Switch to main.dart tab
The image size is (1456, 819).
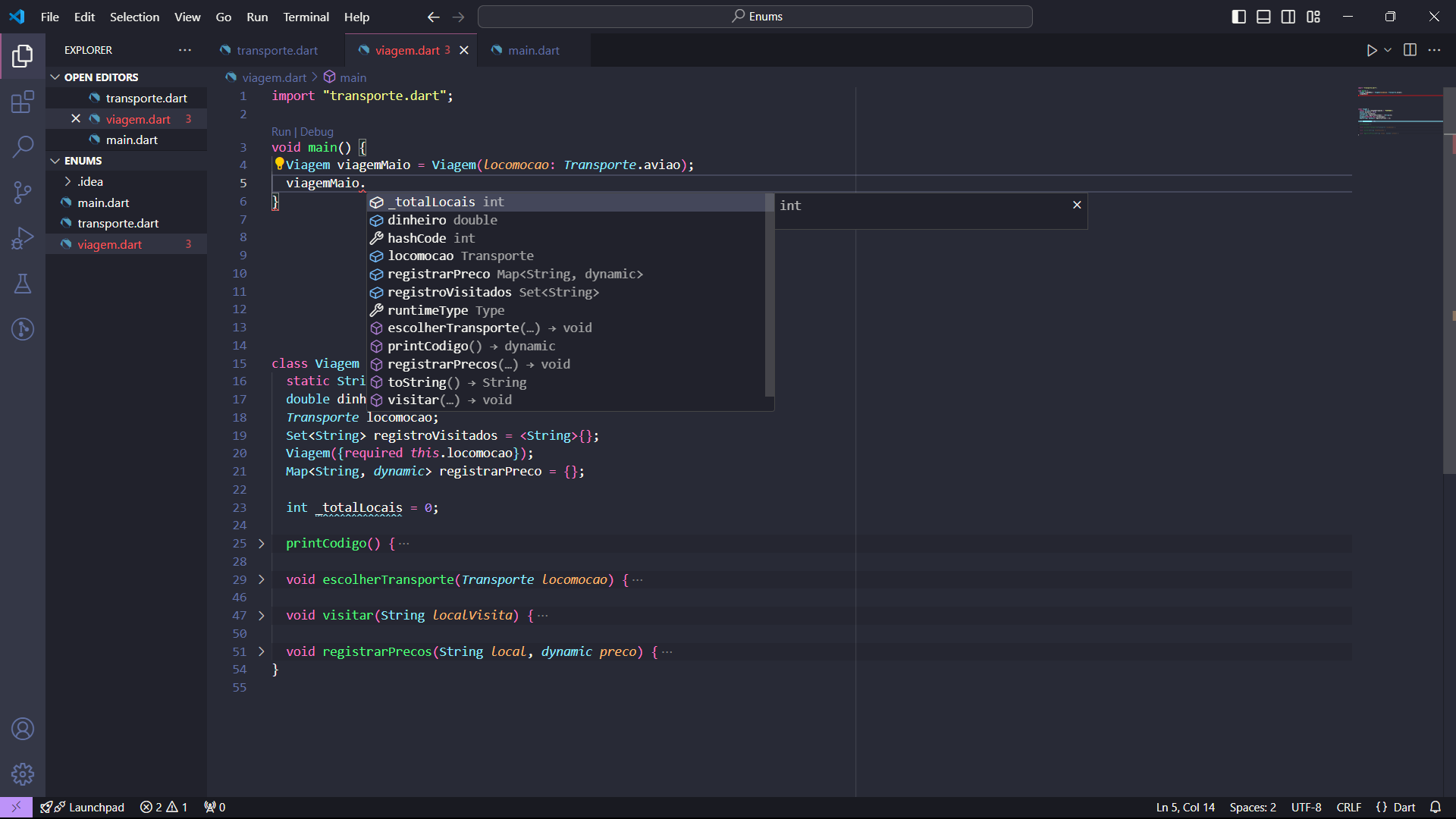pyautogui.click(x=533, y=50)
